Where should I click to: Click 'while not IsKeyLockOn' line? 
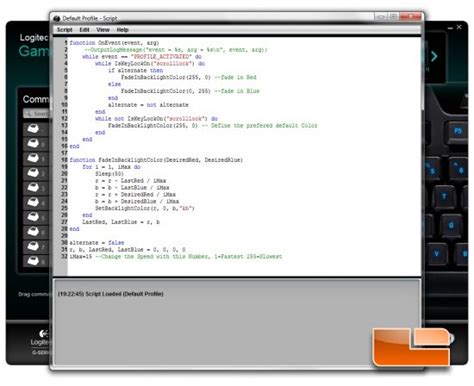pyautogui.click(x=156, y=119)
